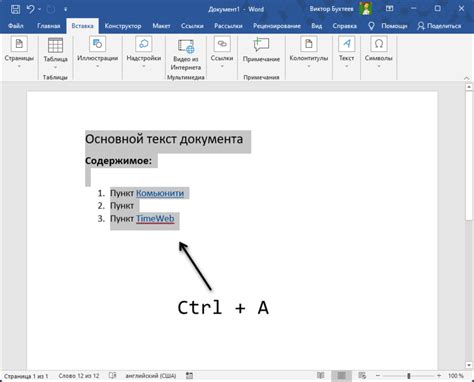
Task: Open the Символы symbols group
Action: click(x=378, y=53)
